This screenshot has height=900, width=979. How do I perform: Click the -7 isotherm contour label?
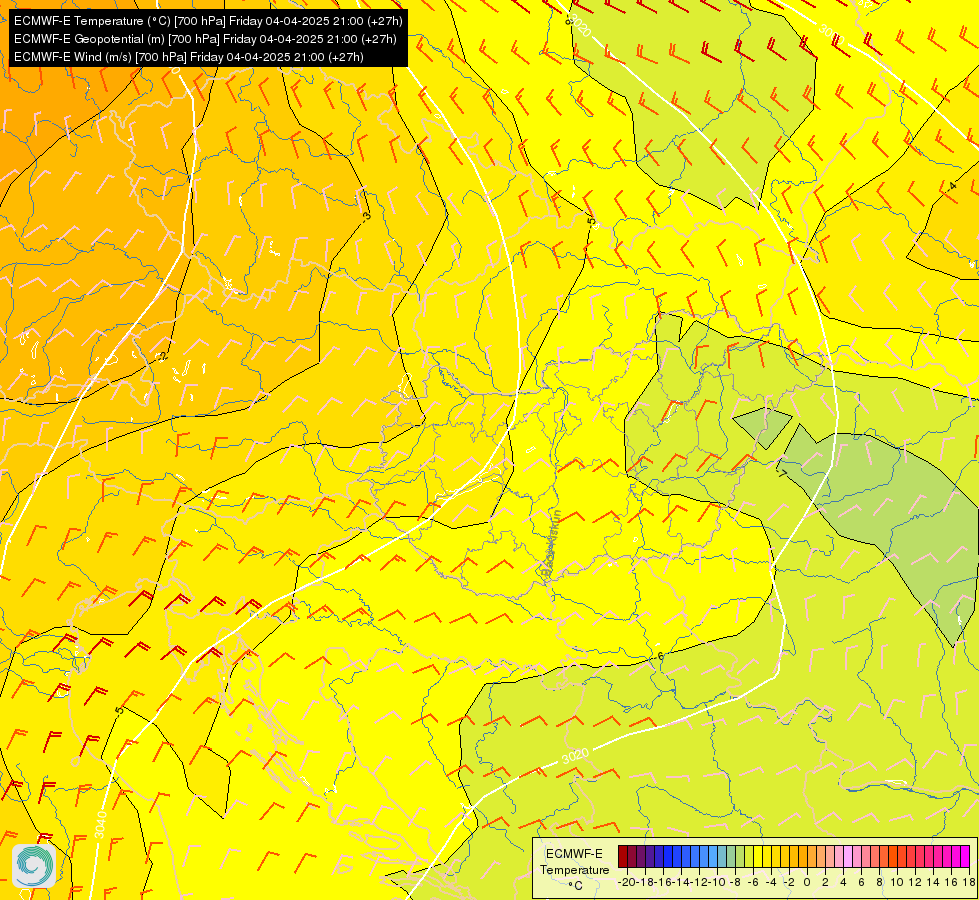click(782, 473)
